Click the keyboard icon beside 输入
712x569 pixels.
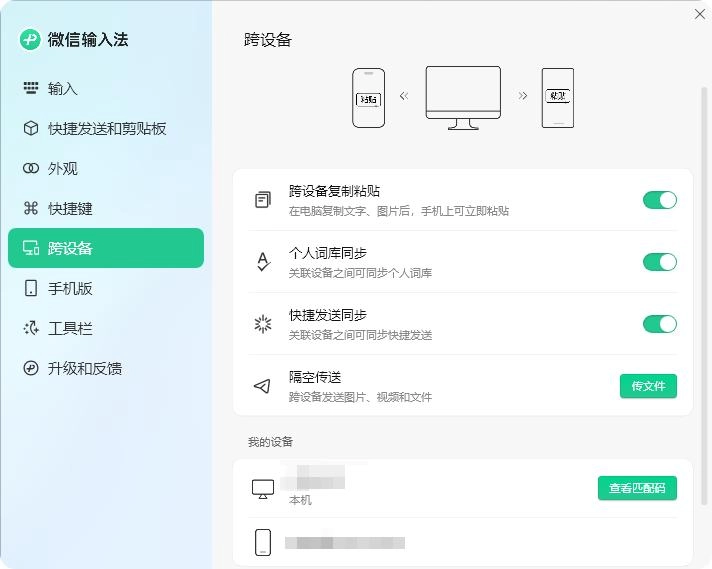[x=31, y=88]
